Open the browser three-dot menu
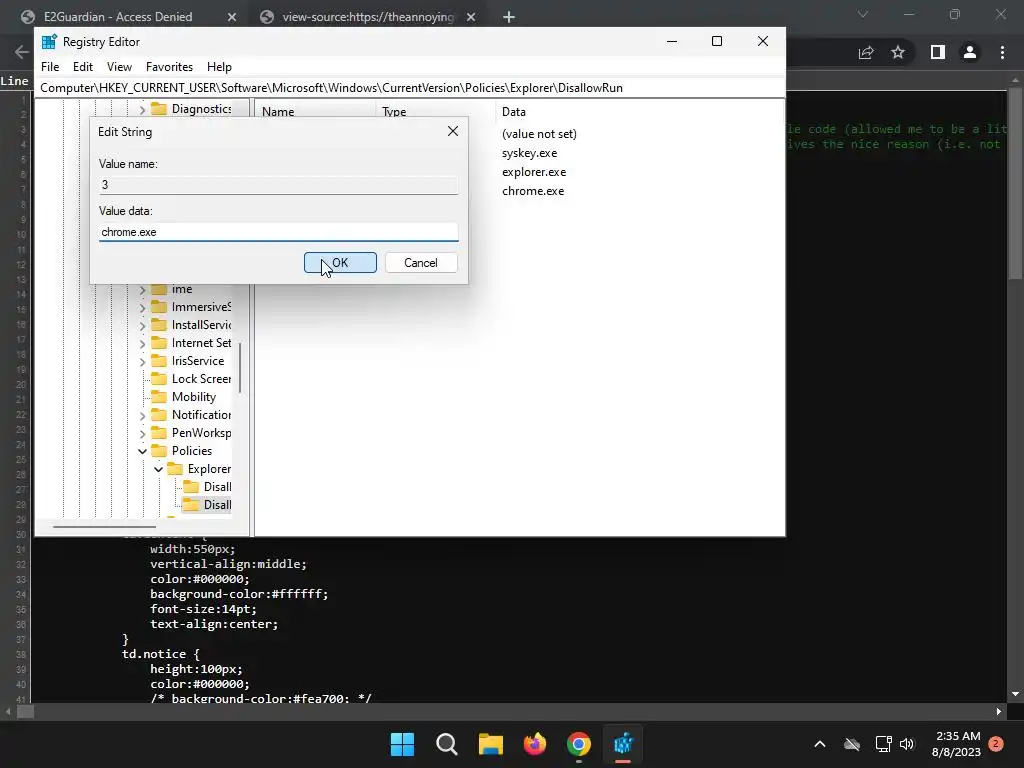The image size is (1024, 768). click(1002, 52)
